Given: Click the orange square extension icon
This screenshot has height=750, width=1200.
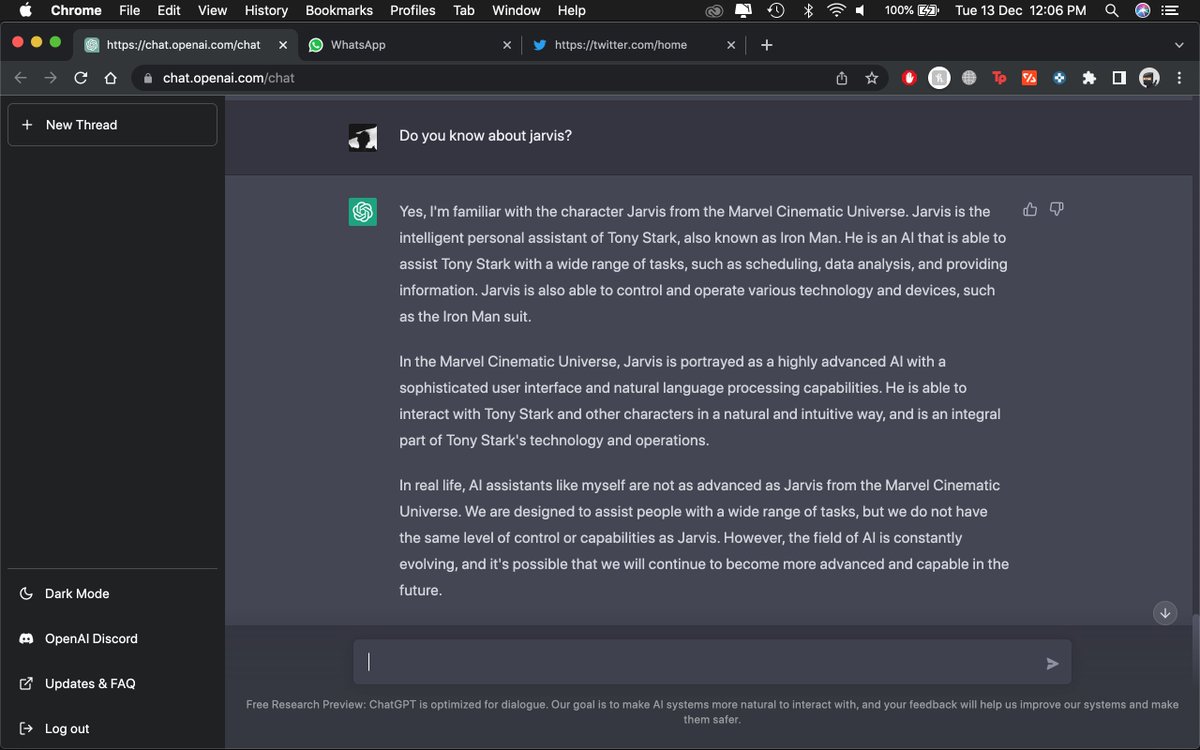Looking at the screenshot, I should (x=1029, y=77).
